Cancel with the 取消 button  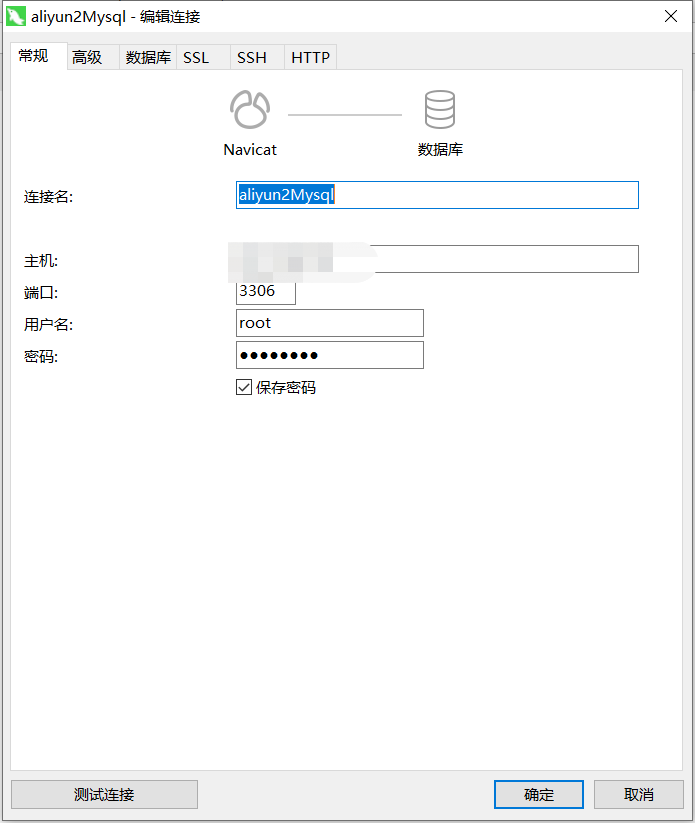click(x=638, y=794)
